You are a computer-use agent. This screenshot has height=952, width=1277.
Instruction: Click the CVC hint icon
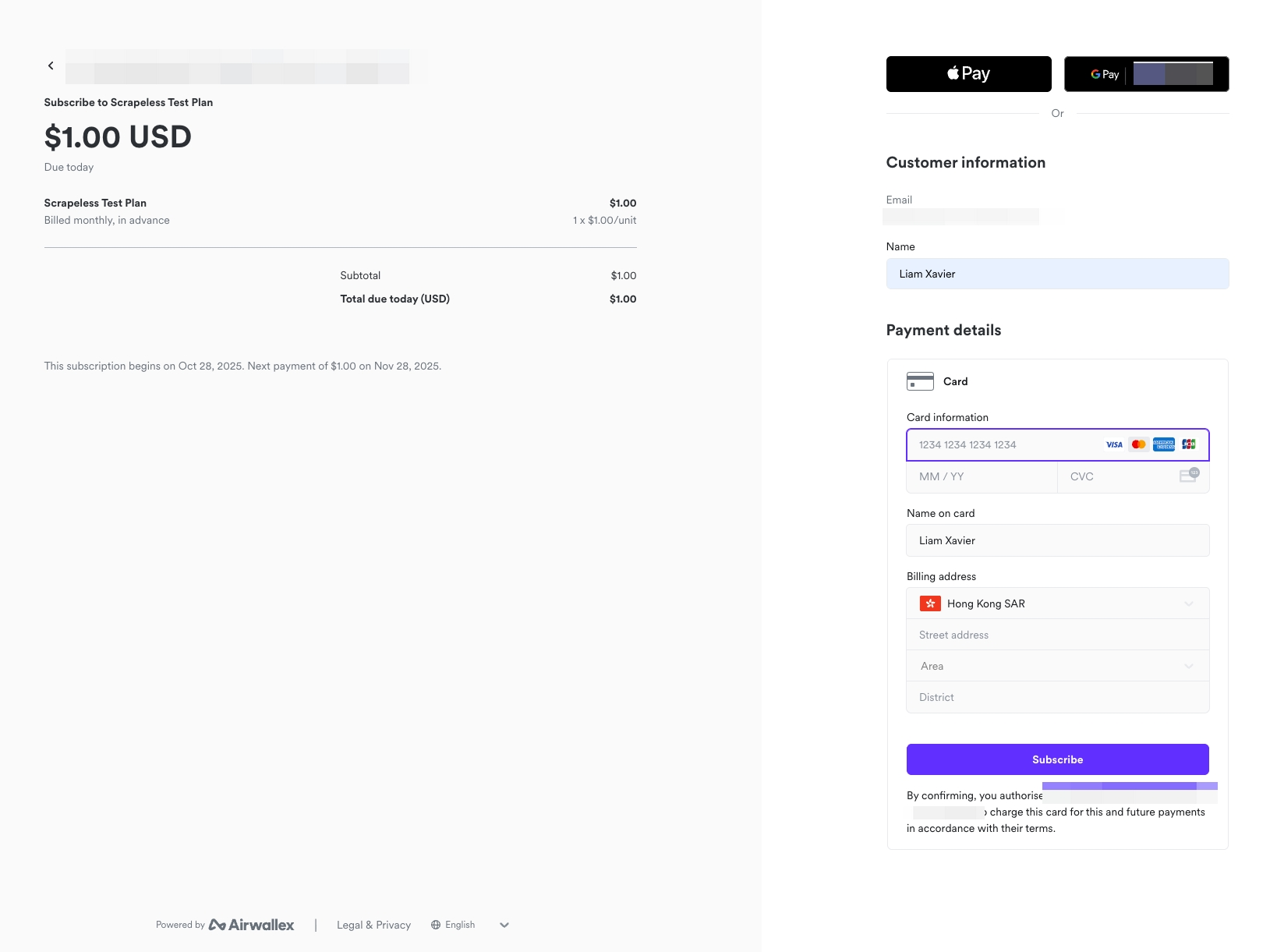click(1187, 476)
